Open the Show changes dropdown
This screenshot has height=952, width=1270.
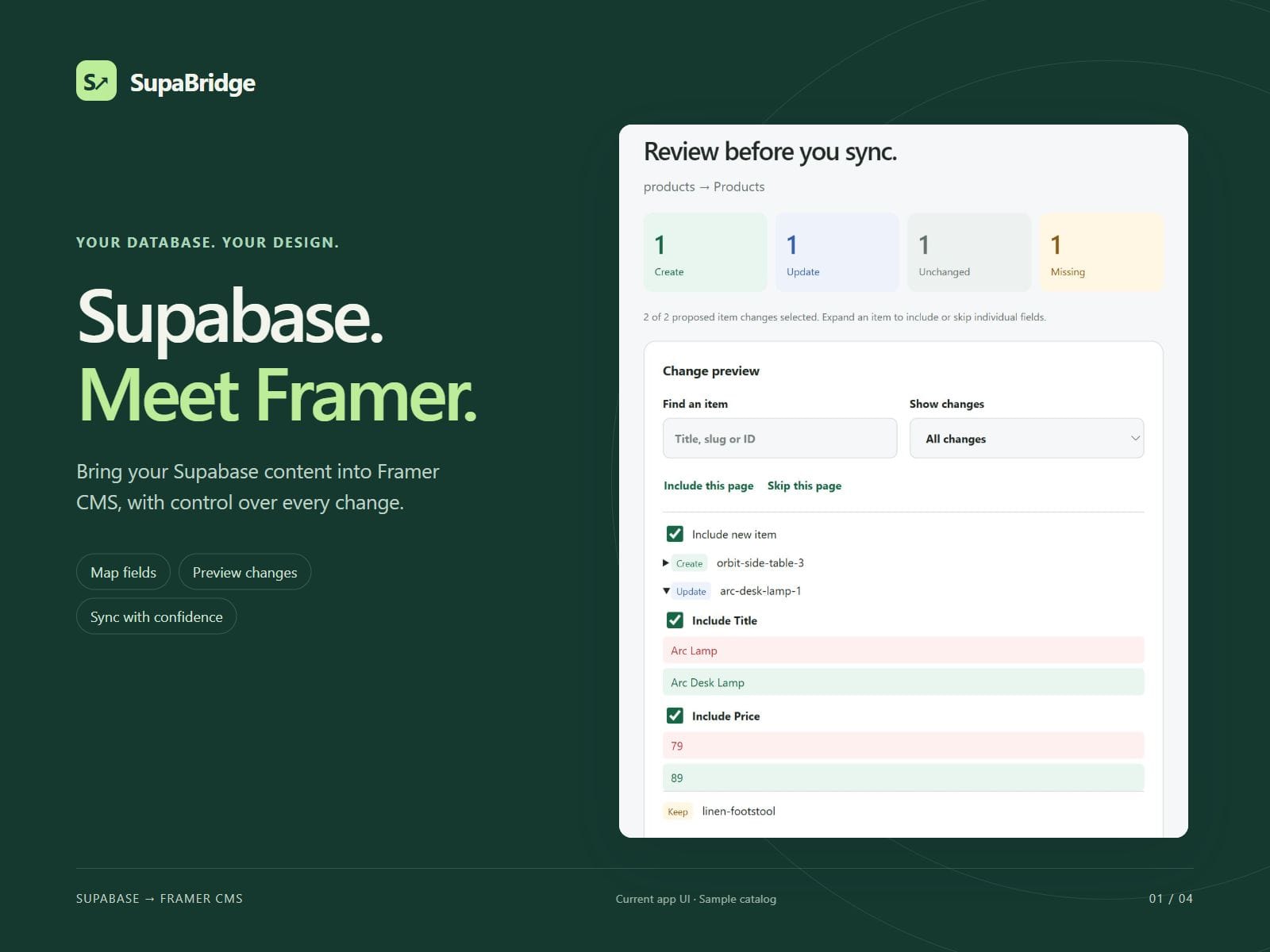1026,438
